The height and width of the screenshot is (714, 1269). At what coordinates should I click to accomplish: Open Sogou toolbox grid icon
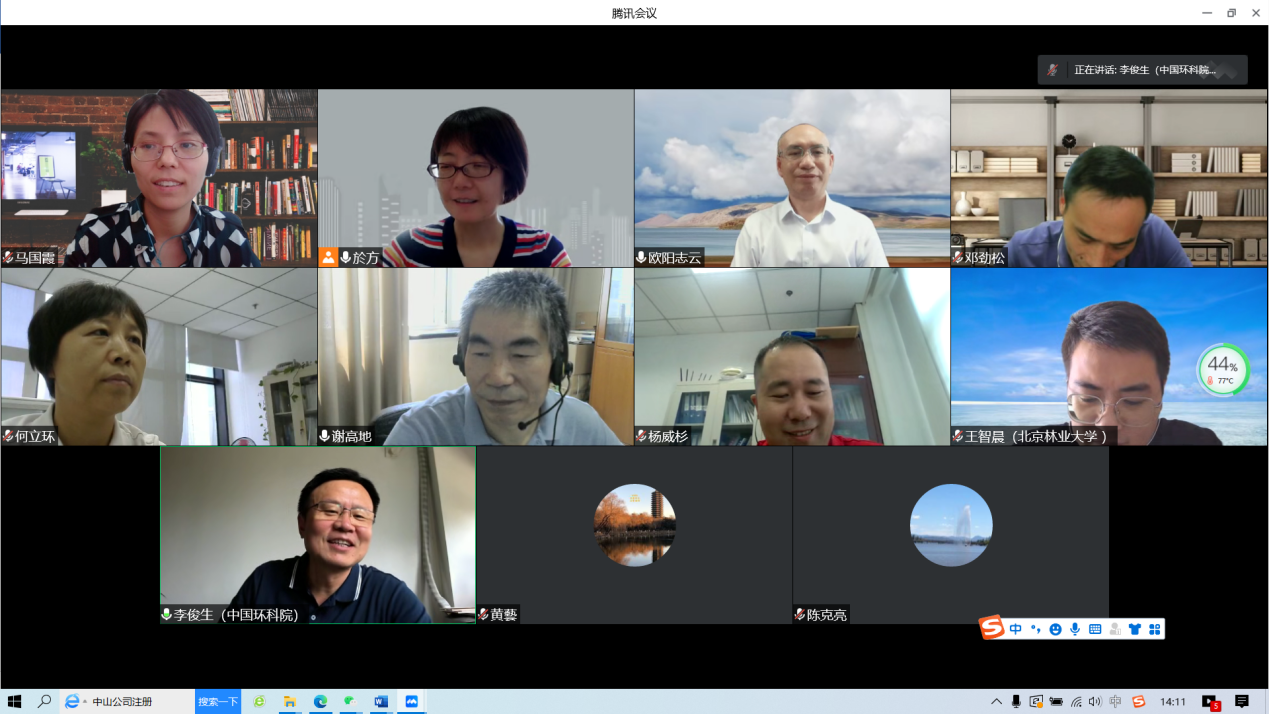pos(1154,629)
